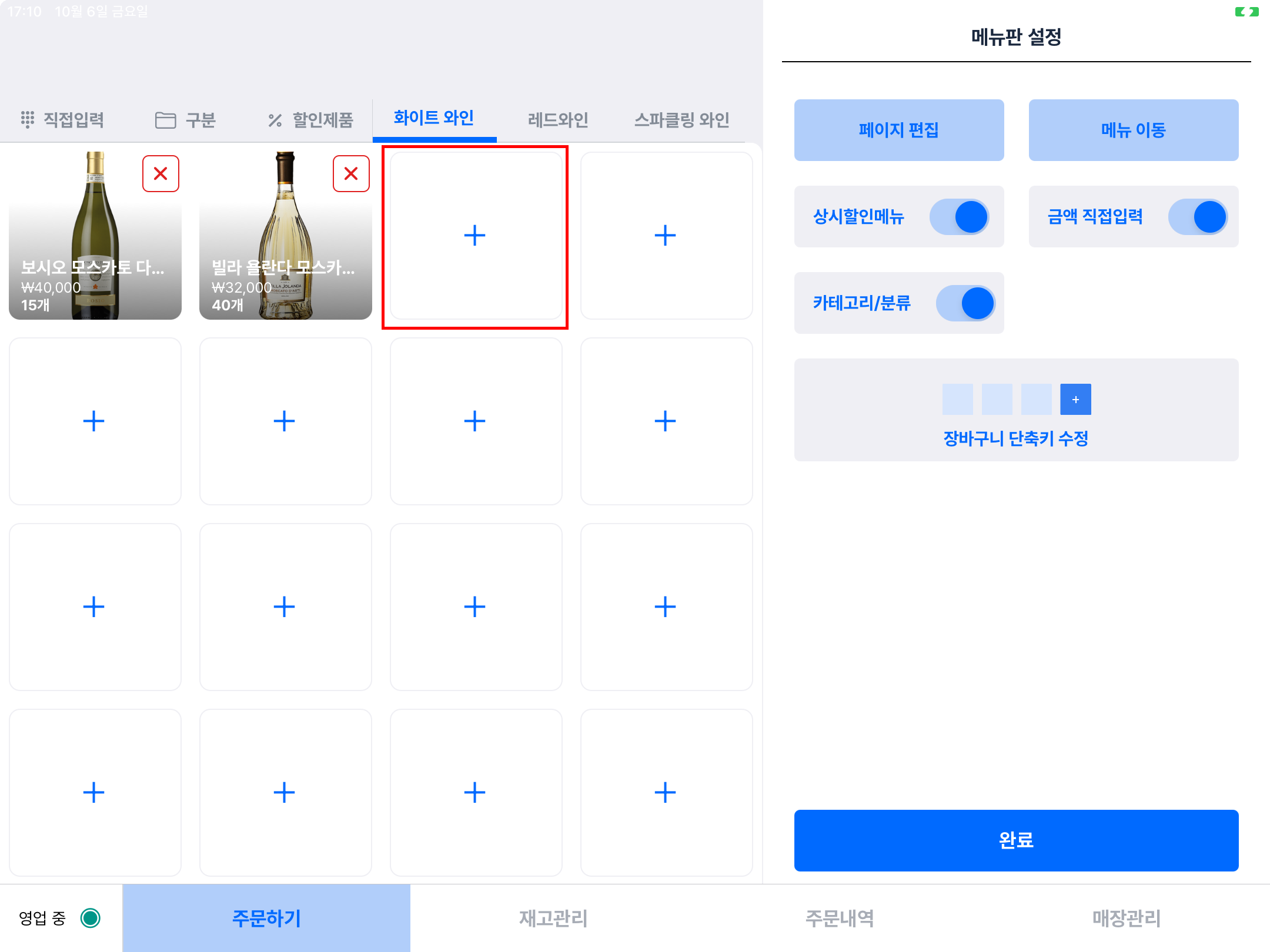The height and width of the screenshot is (952, 1270).
Task: Delete the 빌라 욜란다 모스카토 item
Action: [x=351, y=174]
